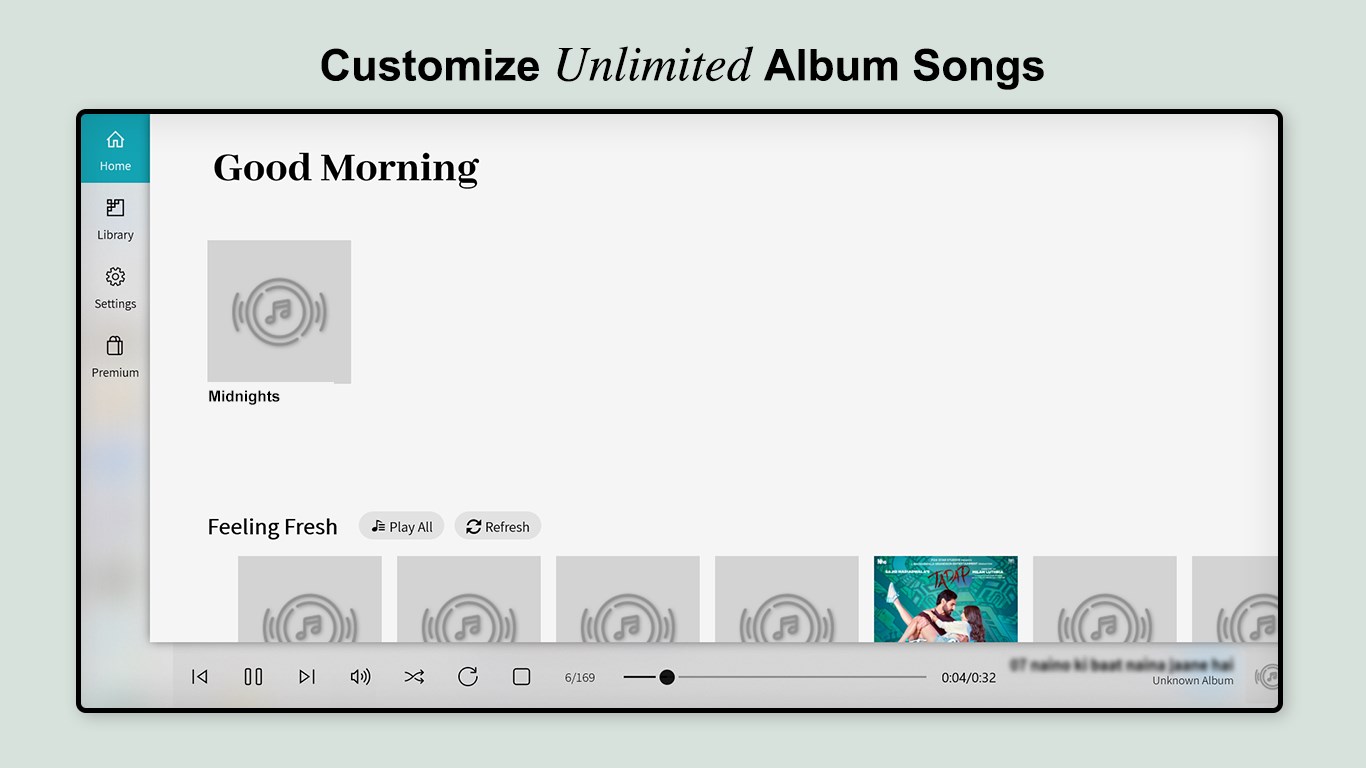The width and height of the screenshot is (1366, 768).
Task: Click the Midnights album title
Action: 244,397
